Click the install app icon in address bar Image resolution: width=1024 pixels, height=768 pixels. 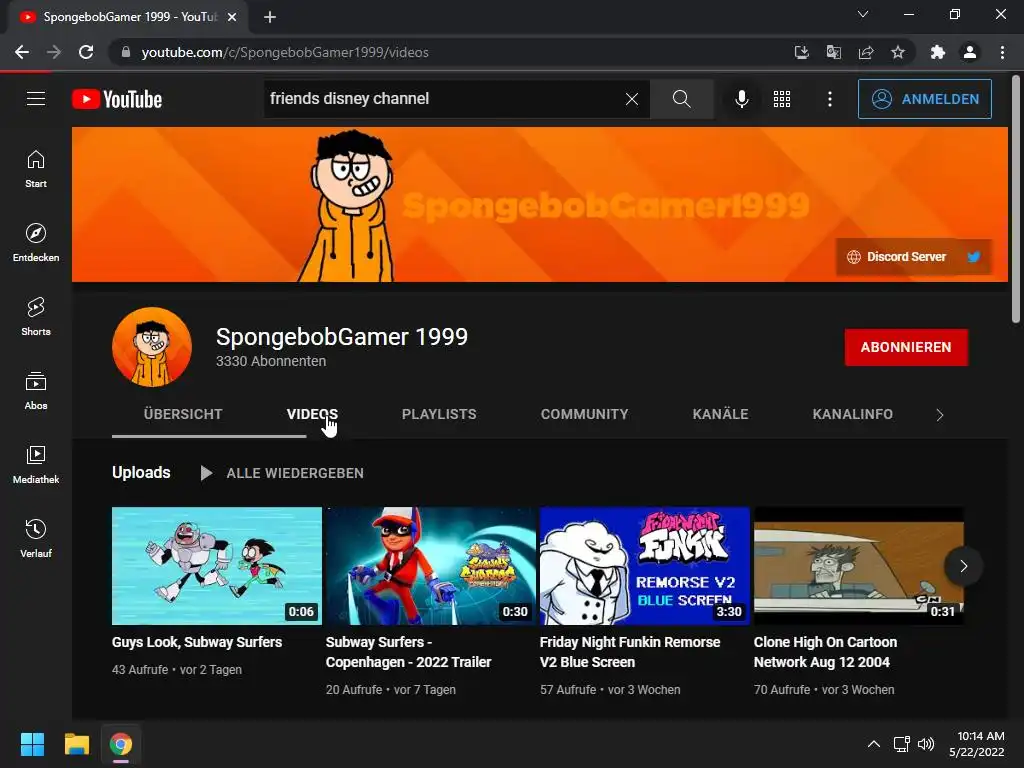coord(801,52)
